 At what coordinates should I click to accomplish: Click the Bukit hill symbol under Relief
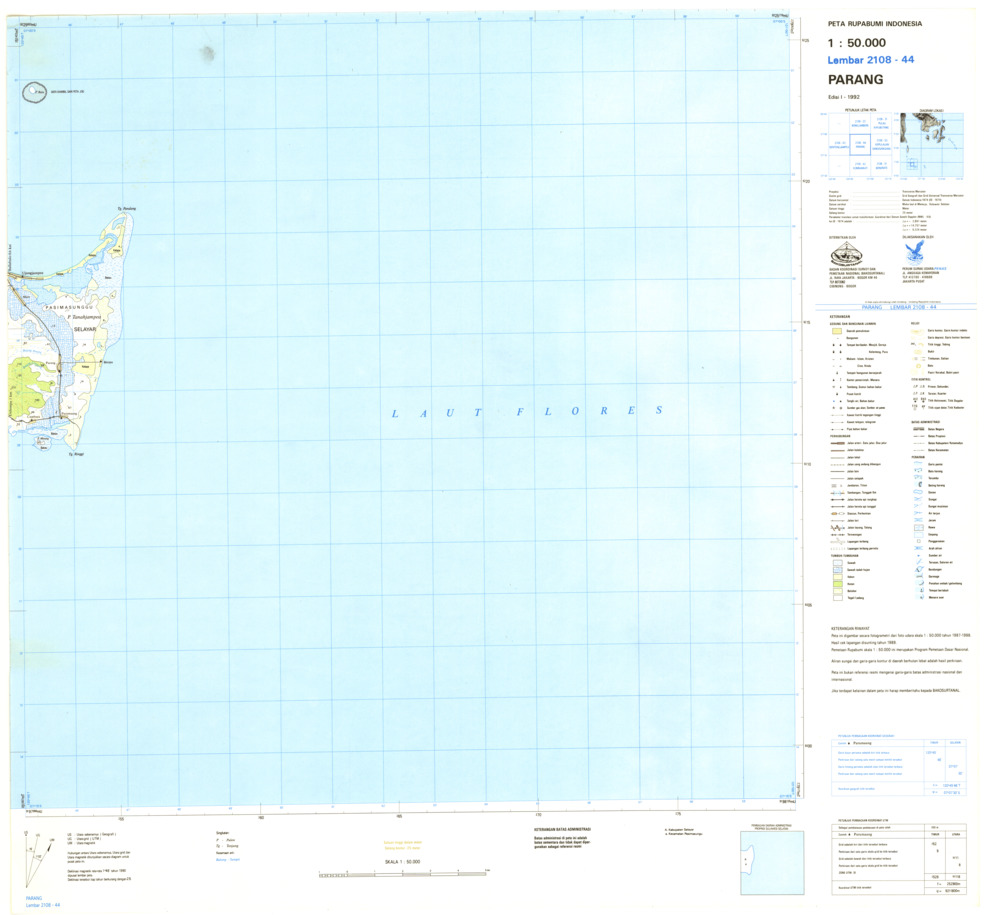917,352
